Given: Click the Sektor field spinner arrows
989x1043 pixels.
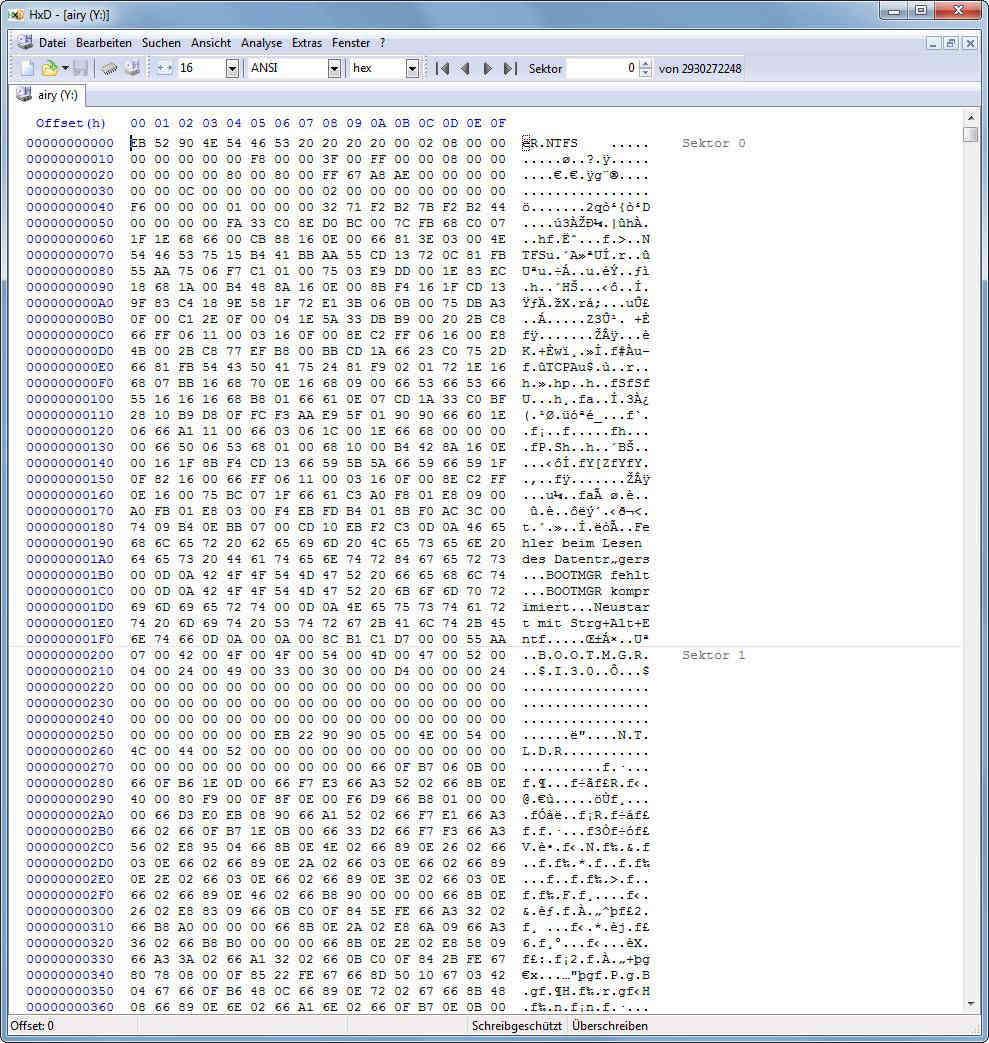Looking at the screenshot, I should [x=644, y=68].
